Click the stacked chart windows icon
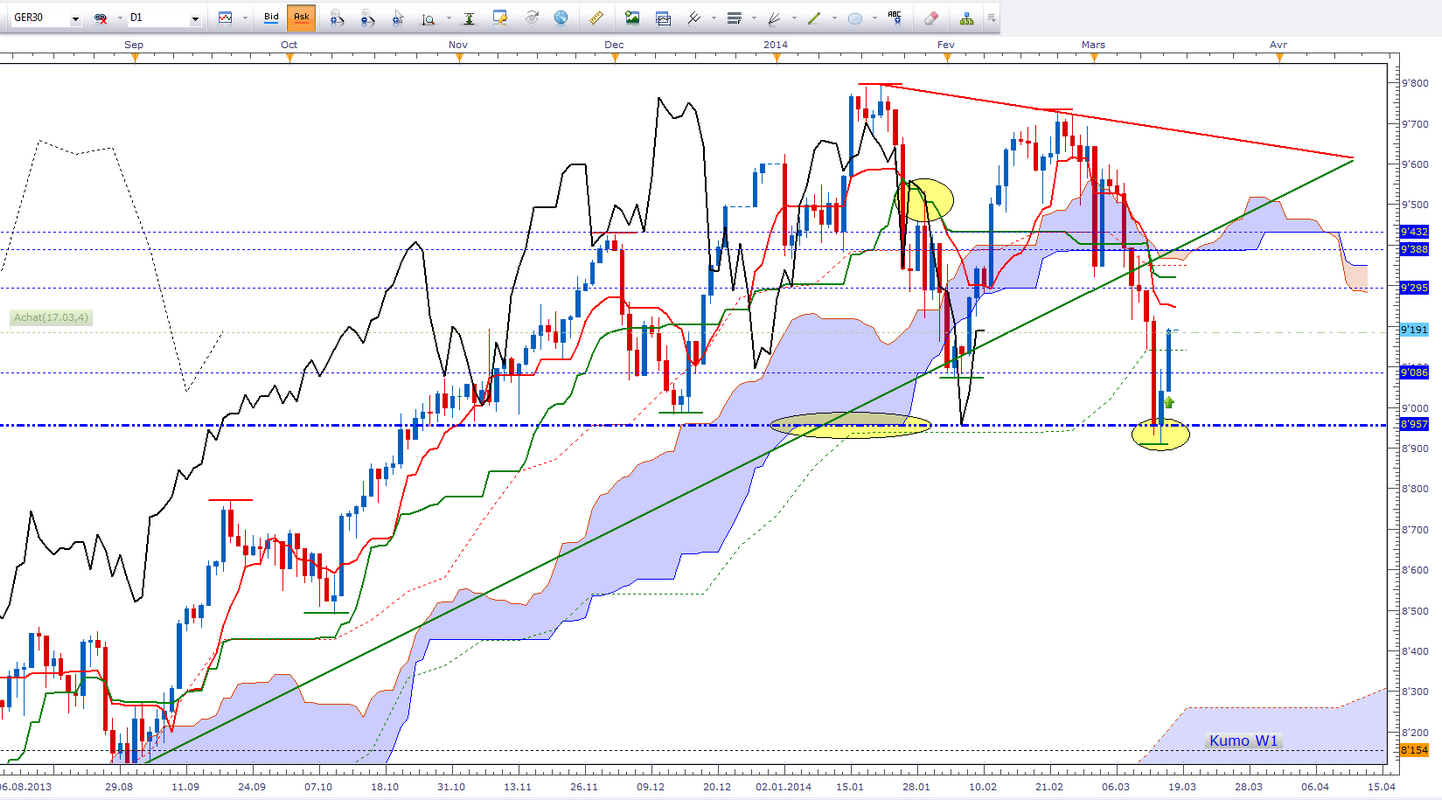The image size is (1442, 800). click(662, 18)
